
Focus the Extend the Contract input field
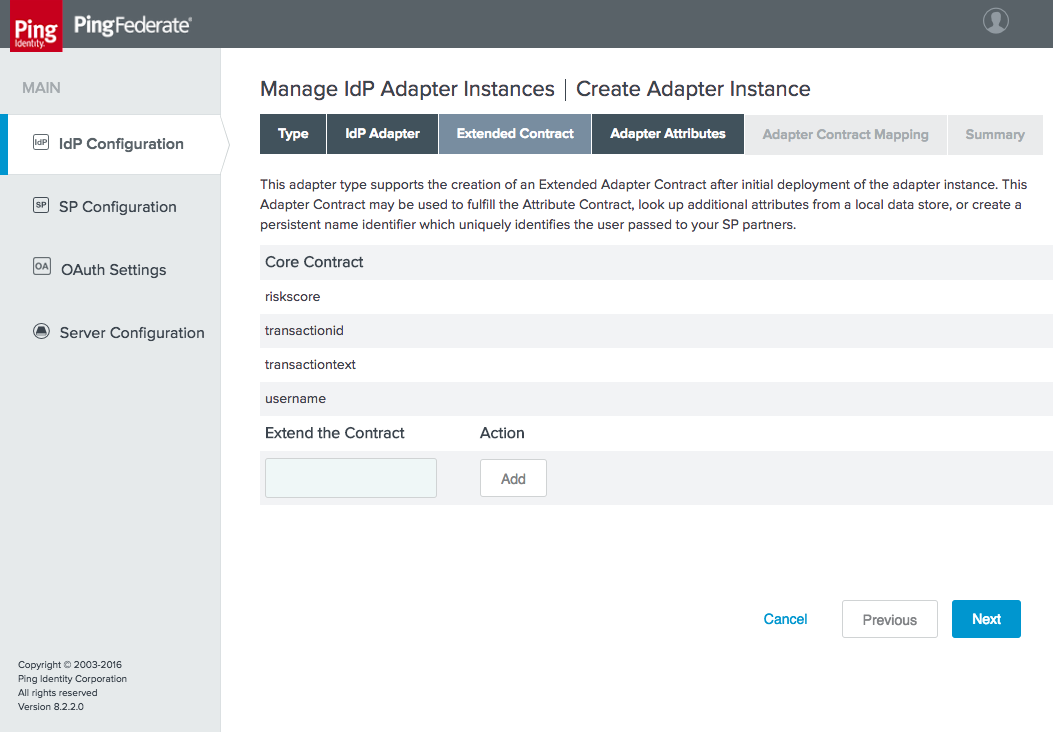pos(351,478)
